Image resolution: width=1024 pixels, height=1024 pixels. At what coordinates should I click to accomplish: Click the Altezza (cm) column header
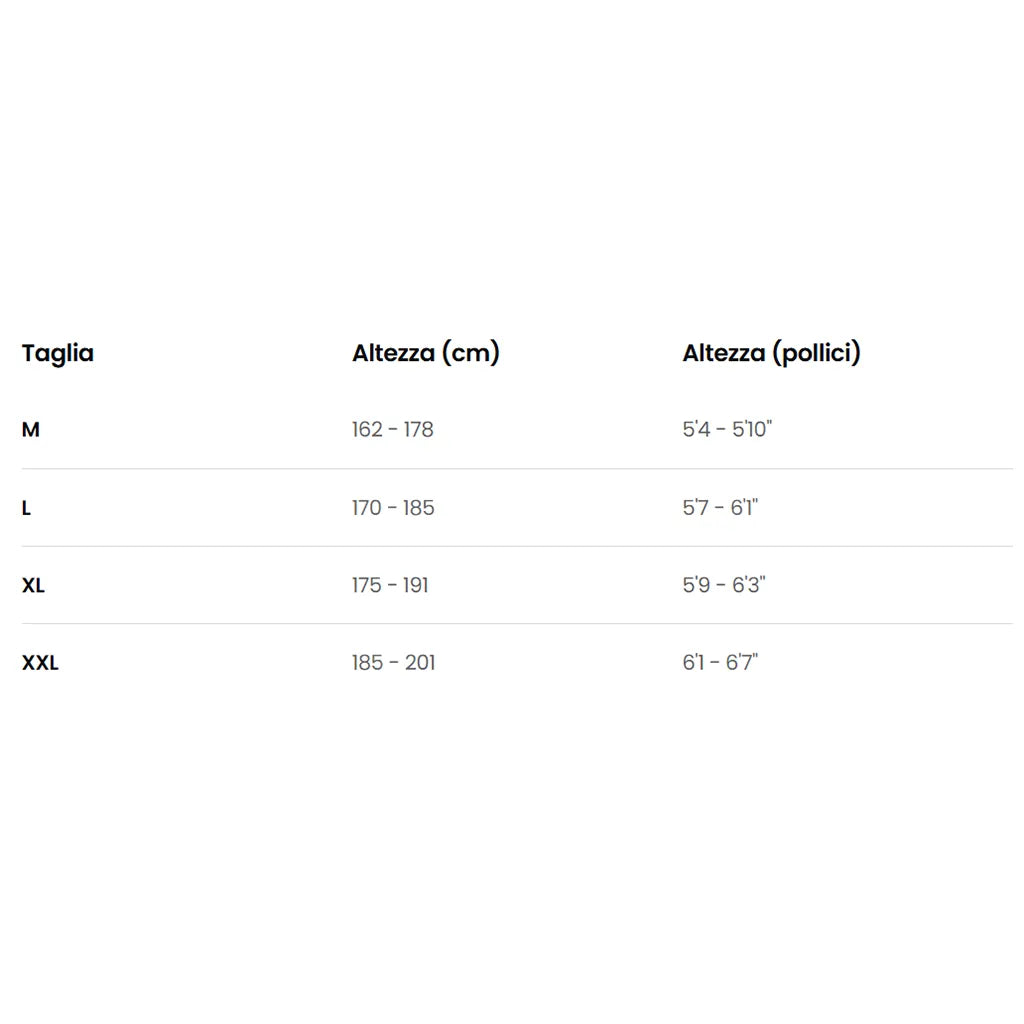(x=425, y=353)
